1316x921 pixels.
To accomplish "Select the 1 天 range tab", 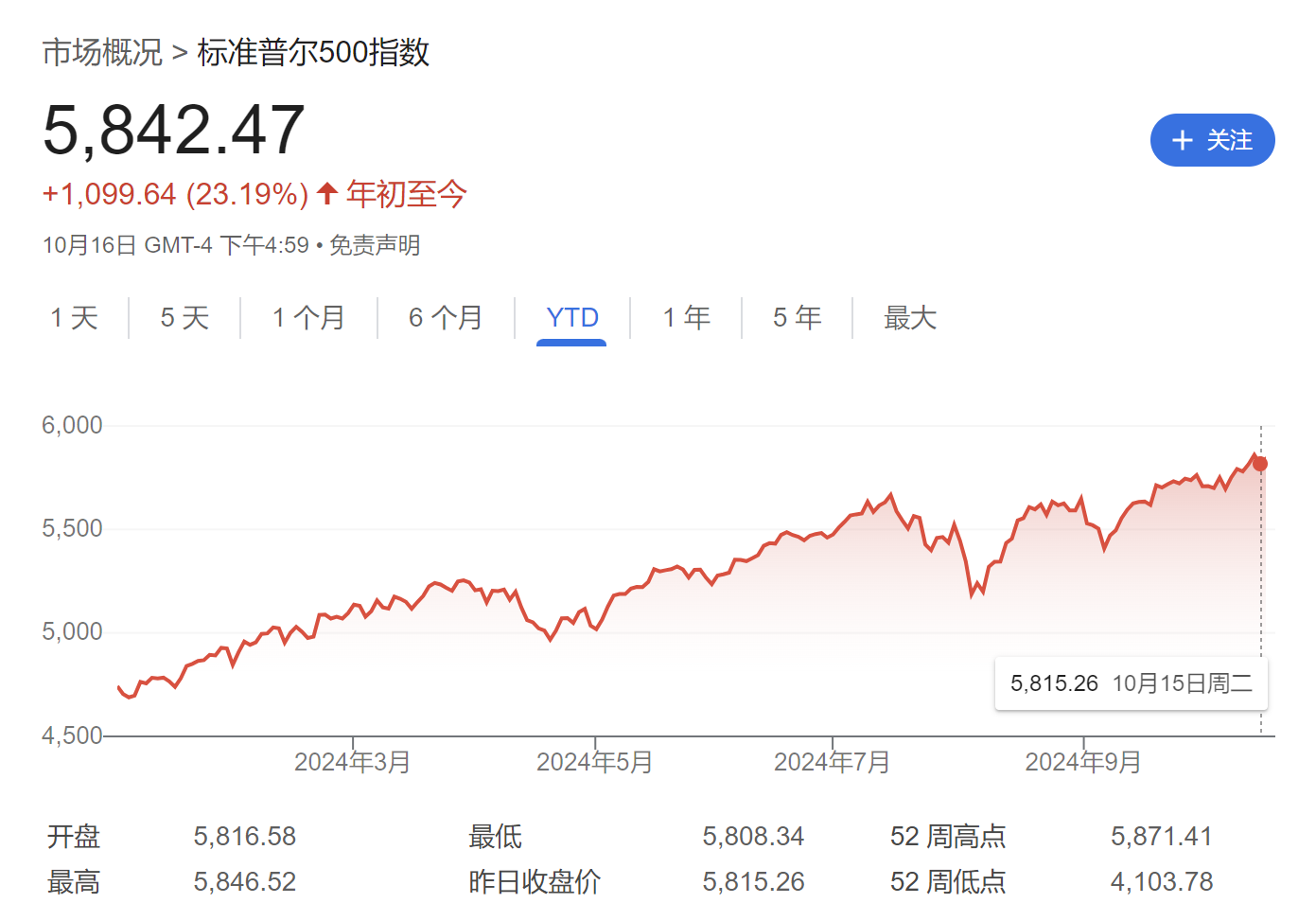I will (74, 317).
